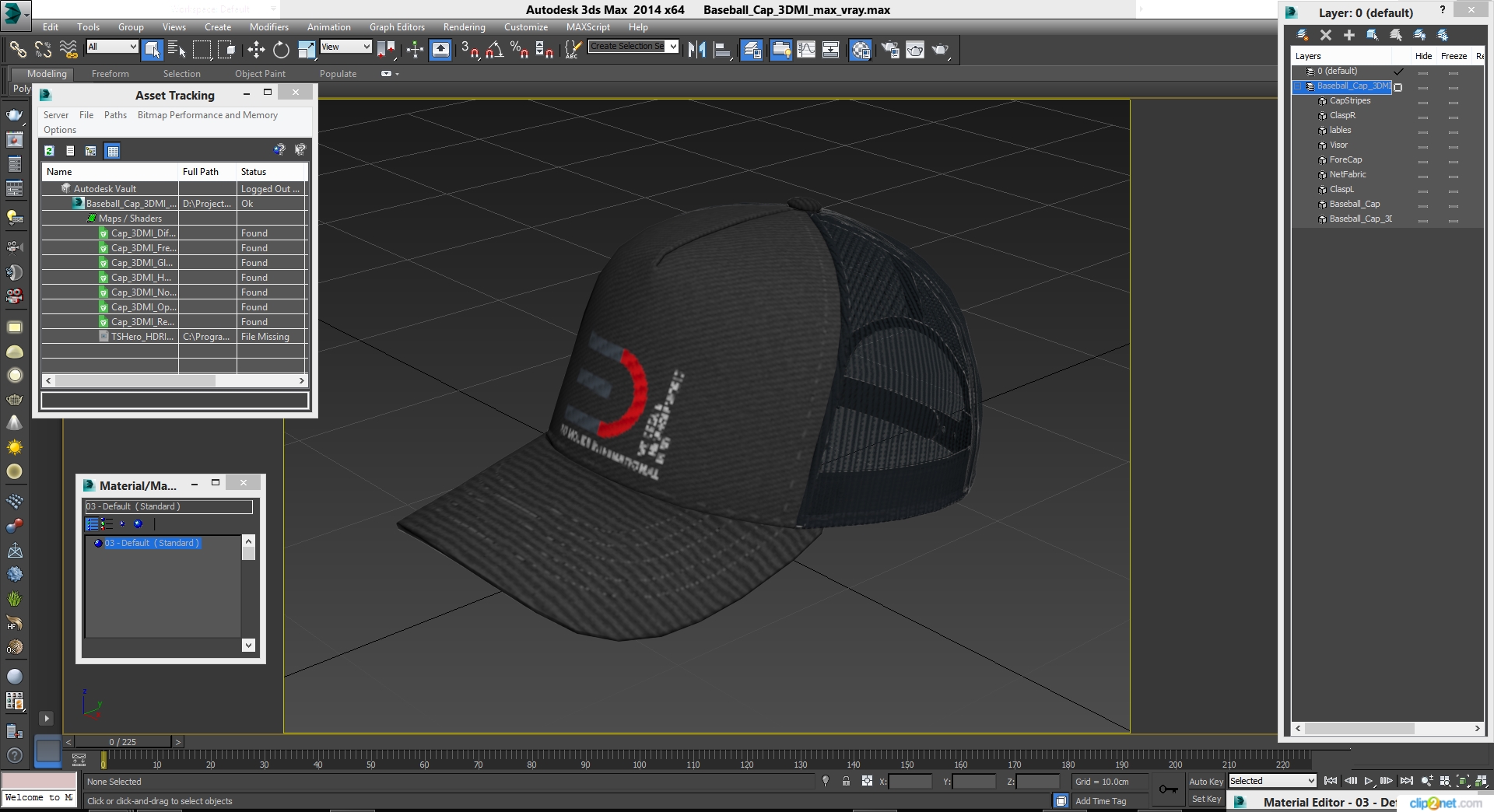Image resolution: width=1494 pixels, height=812 pixels.
Task: Choose the Rectangular Selection Region tool
Action: (x=202, y=50)
